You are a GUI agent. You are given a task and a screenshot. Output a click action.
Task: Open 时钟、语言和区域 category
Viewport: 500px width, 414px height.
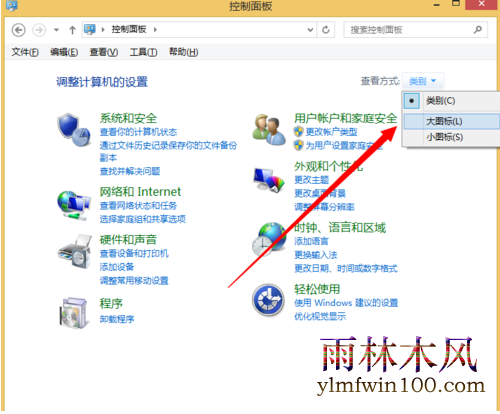(x=340, y=228)
